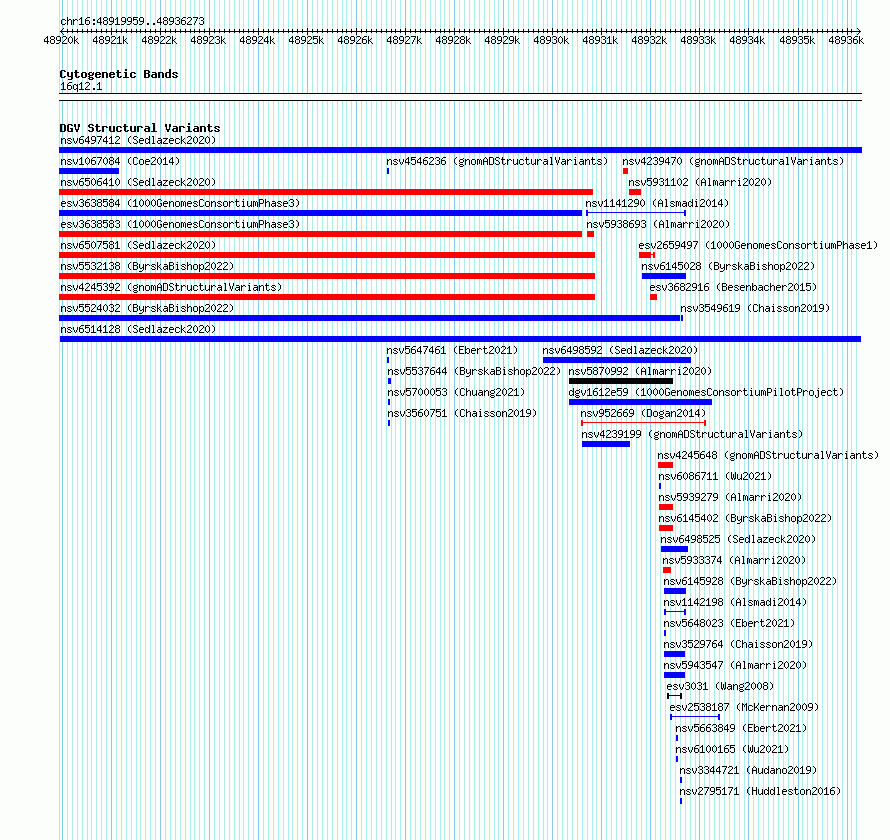Click the nsv5532138 (ByrskaBishop2022) label
Image resolution: width=890 pixels, height=840 pixels.
(x=147, y=266)
